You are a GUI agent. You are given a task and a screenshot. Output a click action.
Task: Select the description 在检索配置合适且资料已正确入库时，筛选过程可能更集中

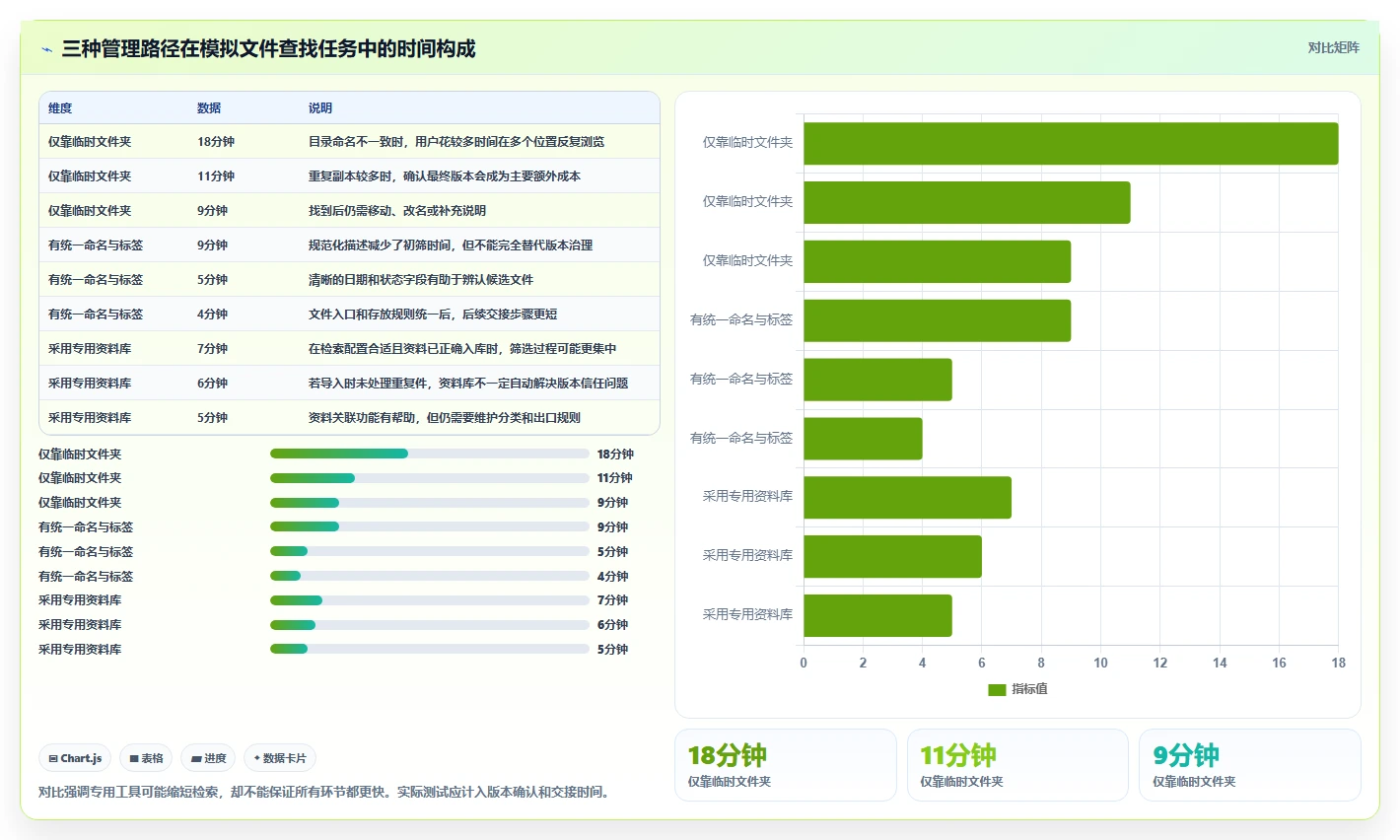coord(462,349)
